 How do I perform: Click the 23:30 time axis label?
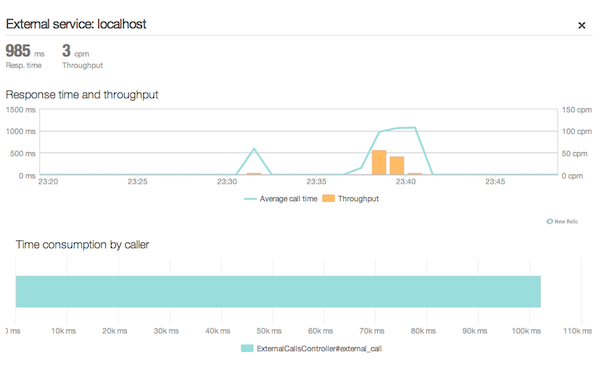click(x=227, y=181)
